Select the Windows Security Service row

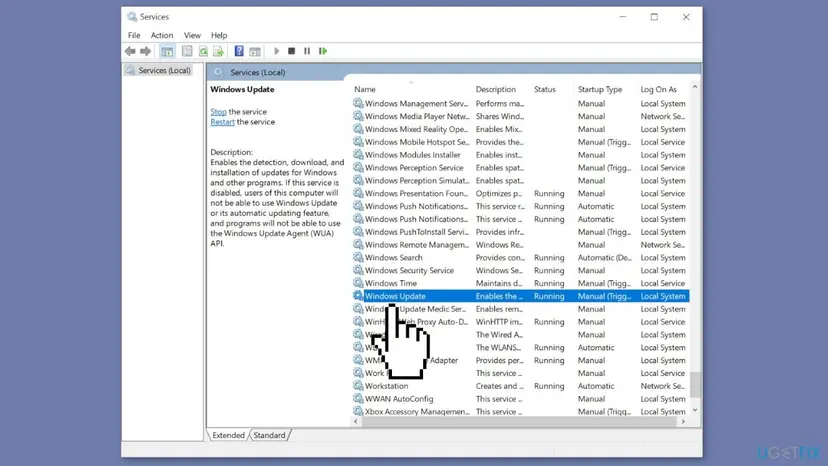click(x=520, y=271)
